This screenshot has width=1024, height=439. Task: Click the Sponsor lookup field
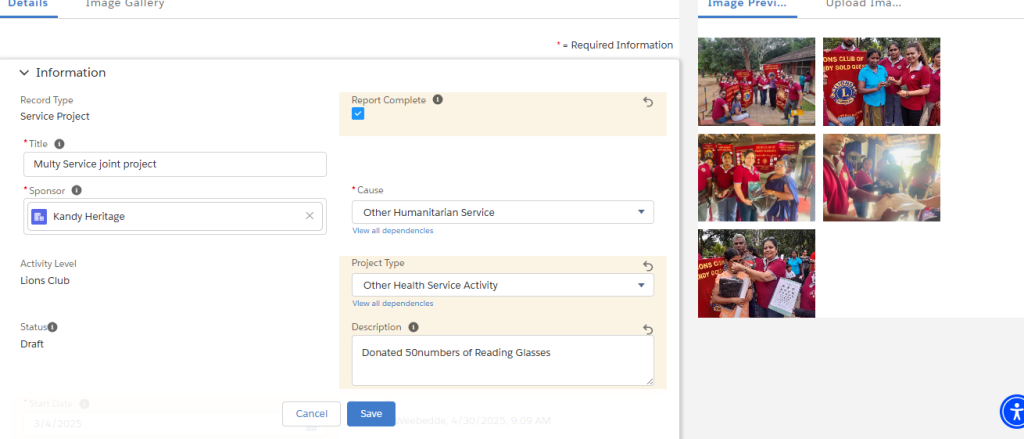(x=175, y=216)
